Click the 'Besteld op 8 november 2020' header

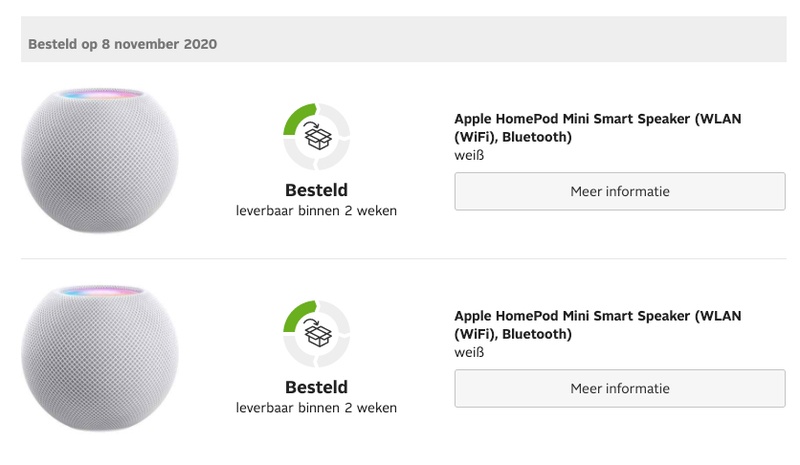122,44
